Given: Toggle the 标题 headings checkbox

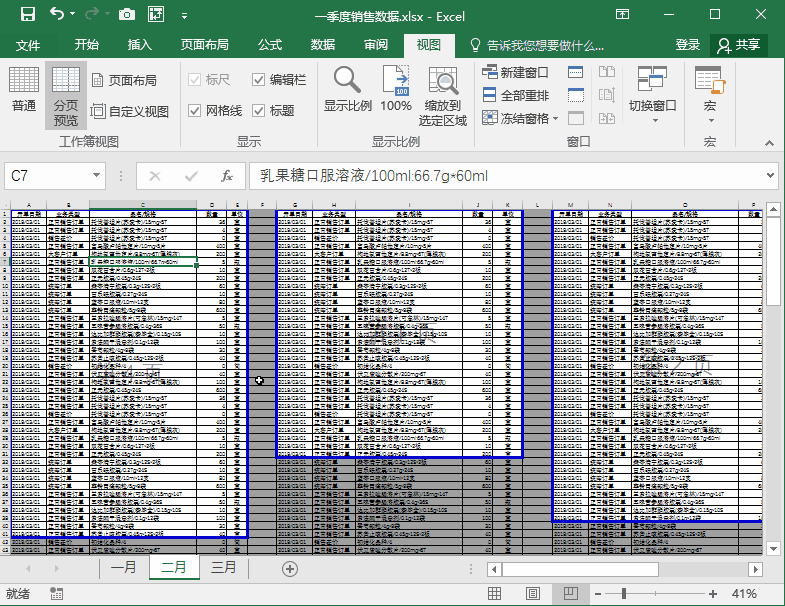Looking at the screenshot, I should coord(259,110).
